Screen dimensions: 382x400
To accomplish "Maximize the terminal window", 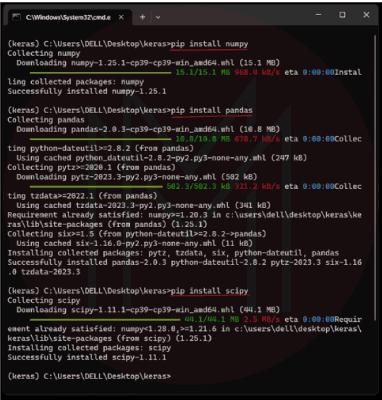I will tap(342, 15).
